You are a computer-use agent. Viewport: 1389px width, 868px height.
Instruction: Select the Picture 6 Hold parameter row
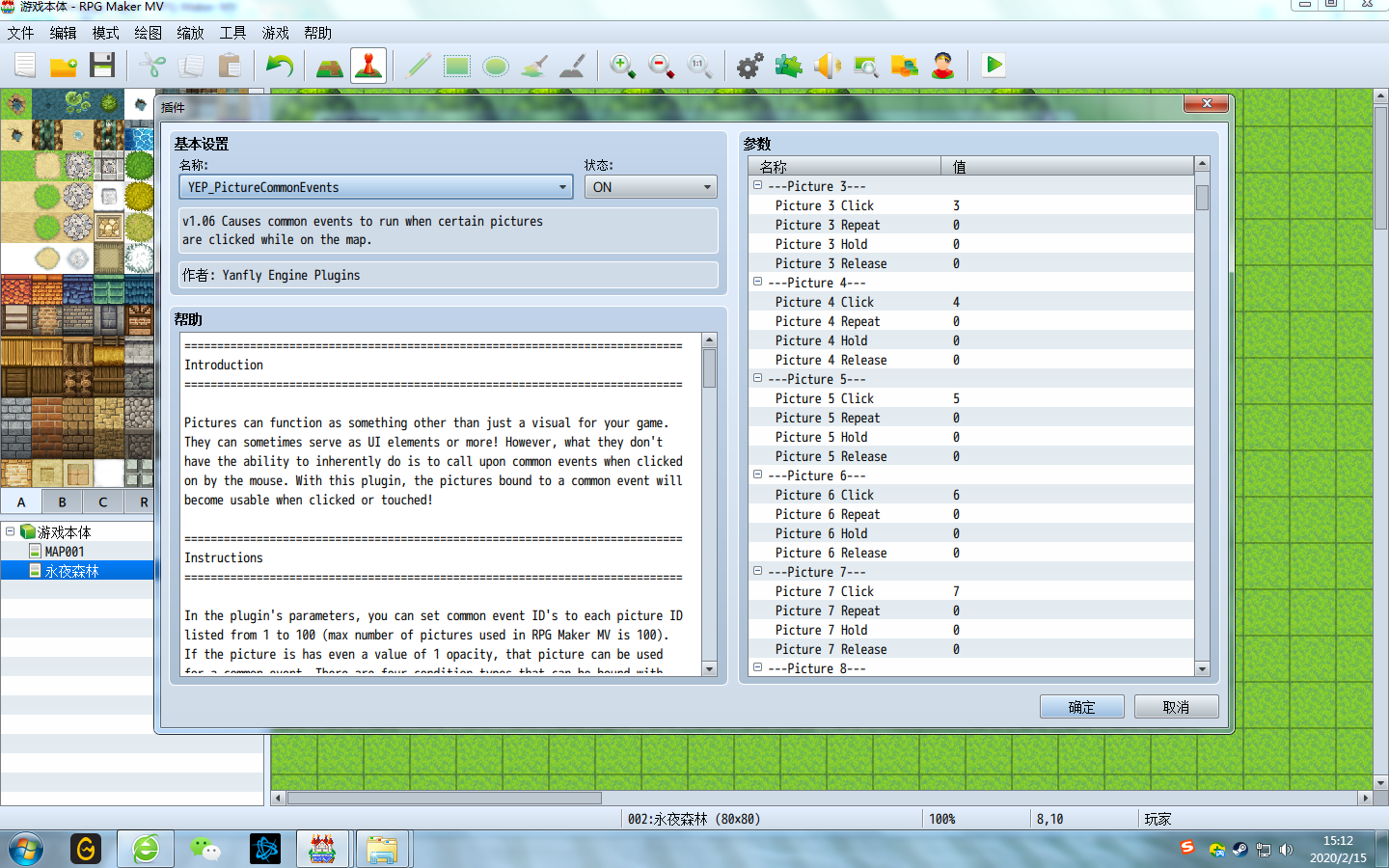coord(972,533)
